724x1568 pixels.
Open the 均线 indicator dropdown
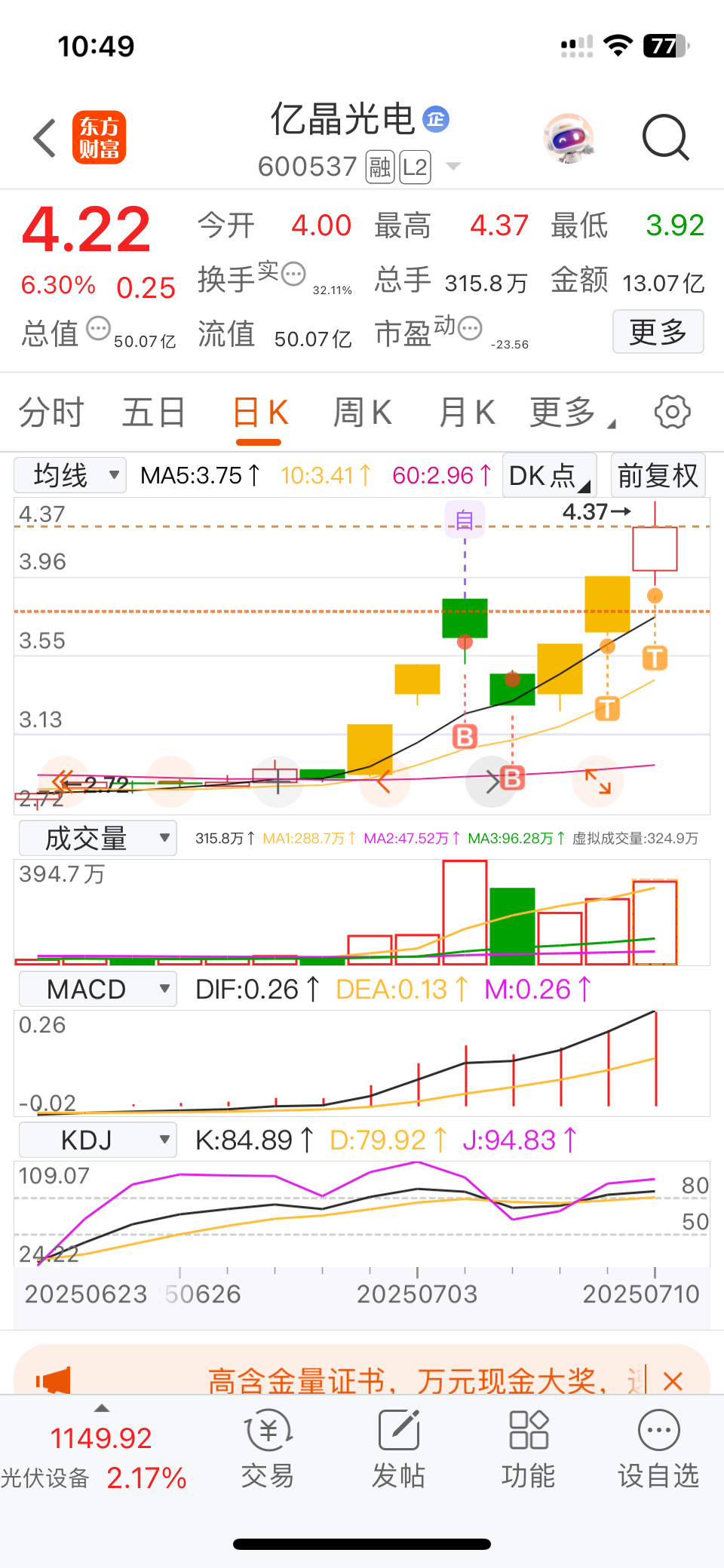tap(70, 475)
